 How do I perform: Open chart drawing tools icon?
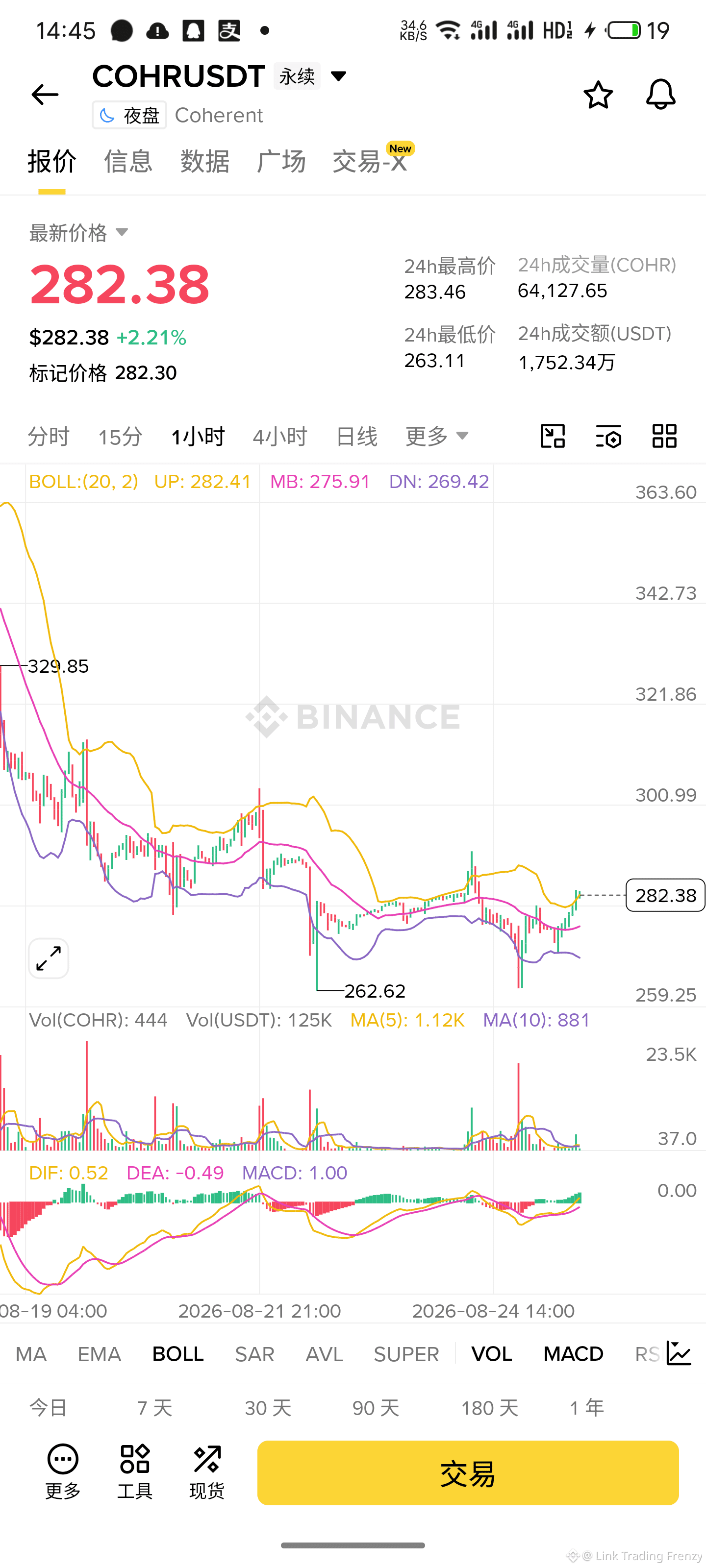click(553, 436)
